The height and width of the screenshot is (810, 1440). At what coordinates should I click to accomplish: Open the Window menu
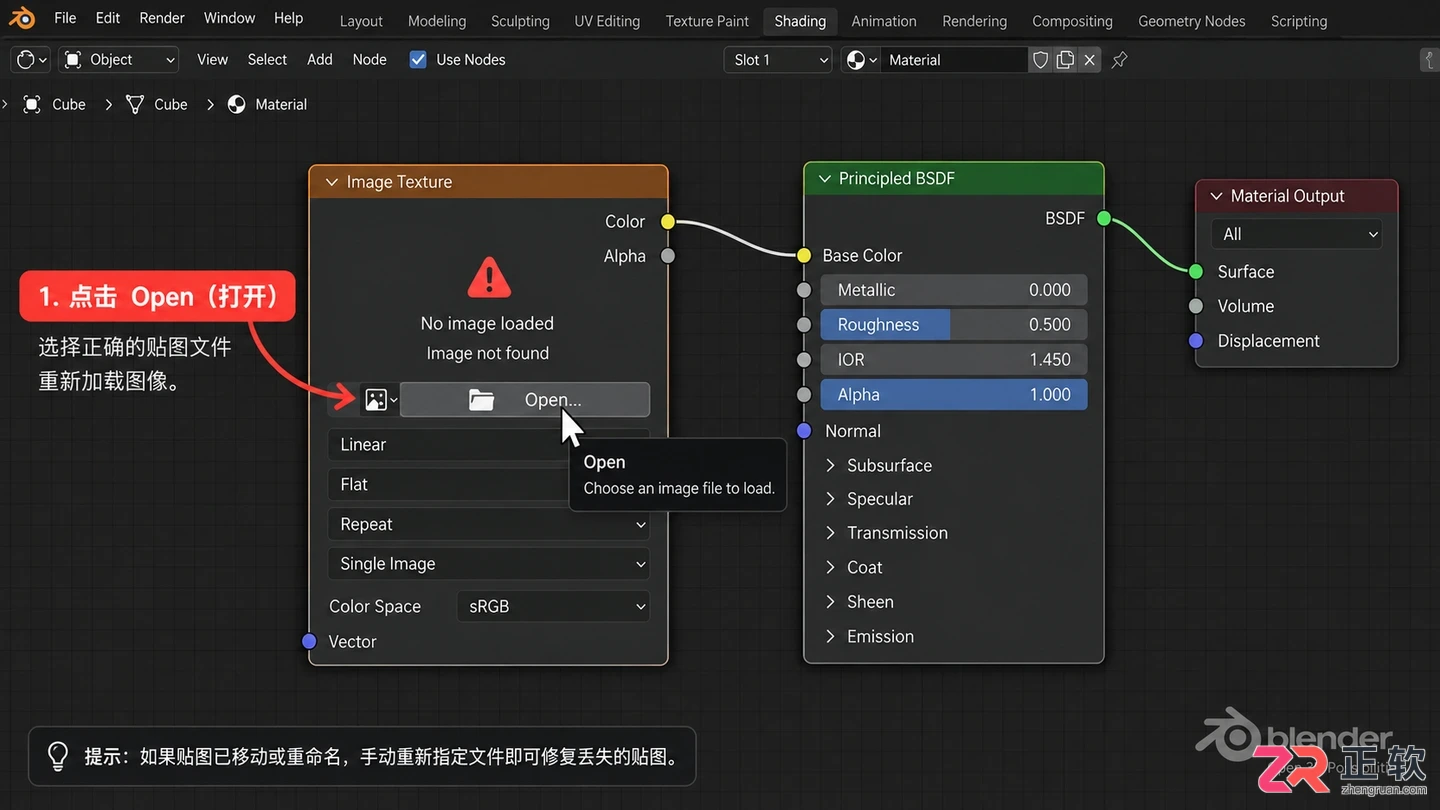pos(230,18)
